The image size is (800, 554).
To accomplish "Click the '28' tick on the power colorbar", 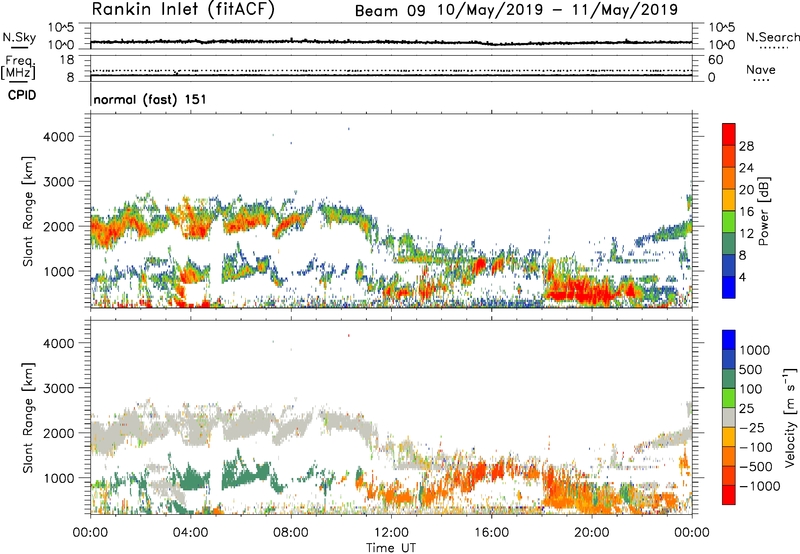I will [x=746, y=146].
